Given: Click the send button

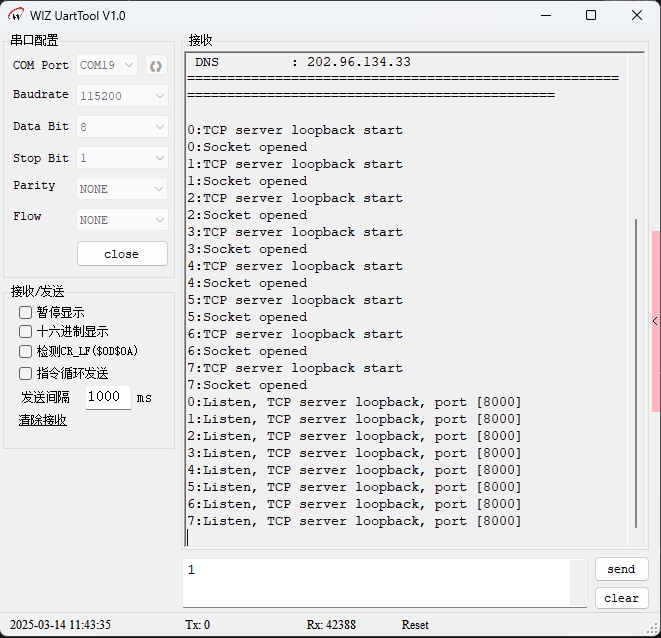Looking at the screenshot, I should click(x=621, y=569).
